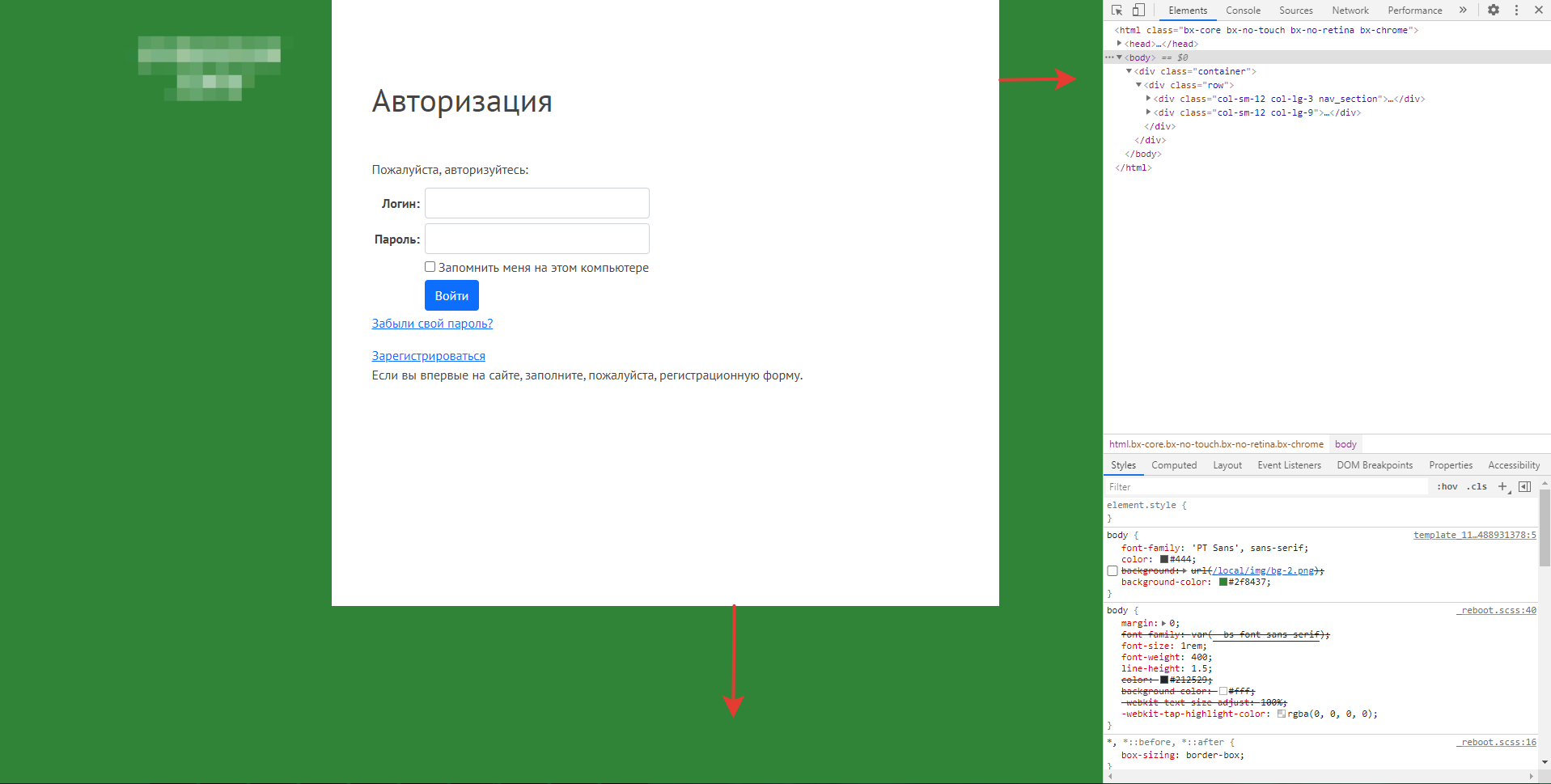Toggle the .cls element classes button

(1477, 486)
